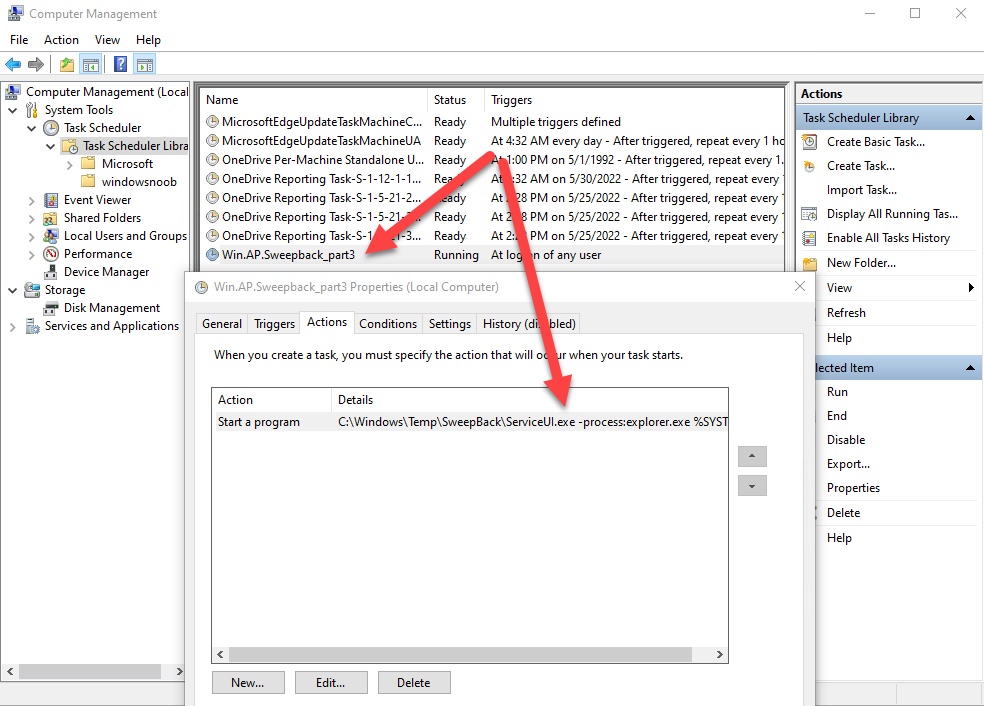The width and height of the screenshot is (984, 706).
Task: Toggle the Show/Hide Action Pane icon
Action: 145,64
